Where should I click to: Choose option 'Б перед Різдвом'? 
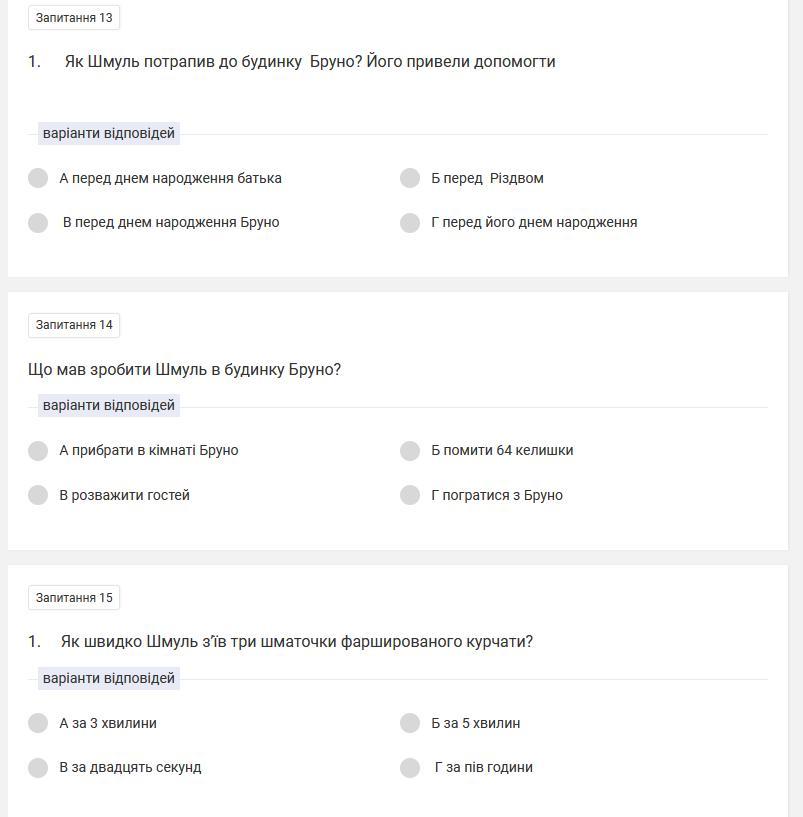point(410,178)
